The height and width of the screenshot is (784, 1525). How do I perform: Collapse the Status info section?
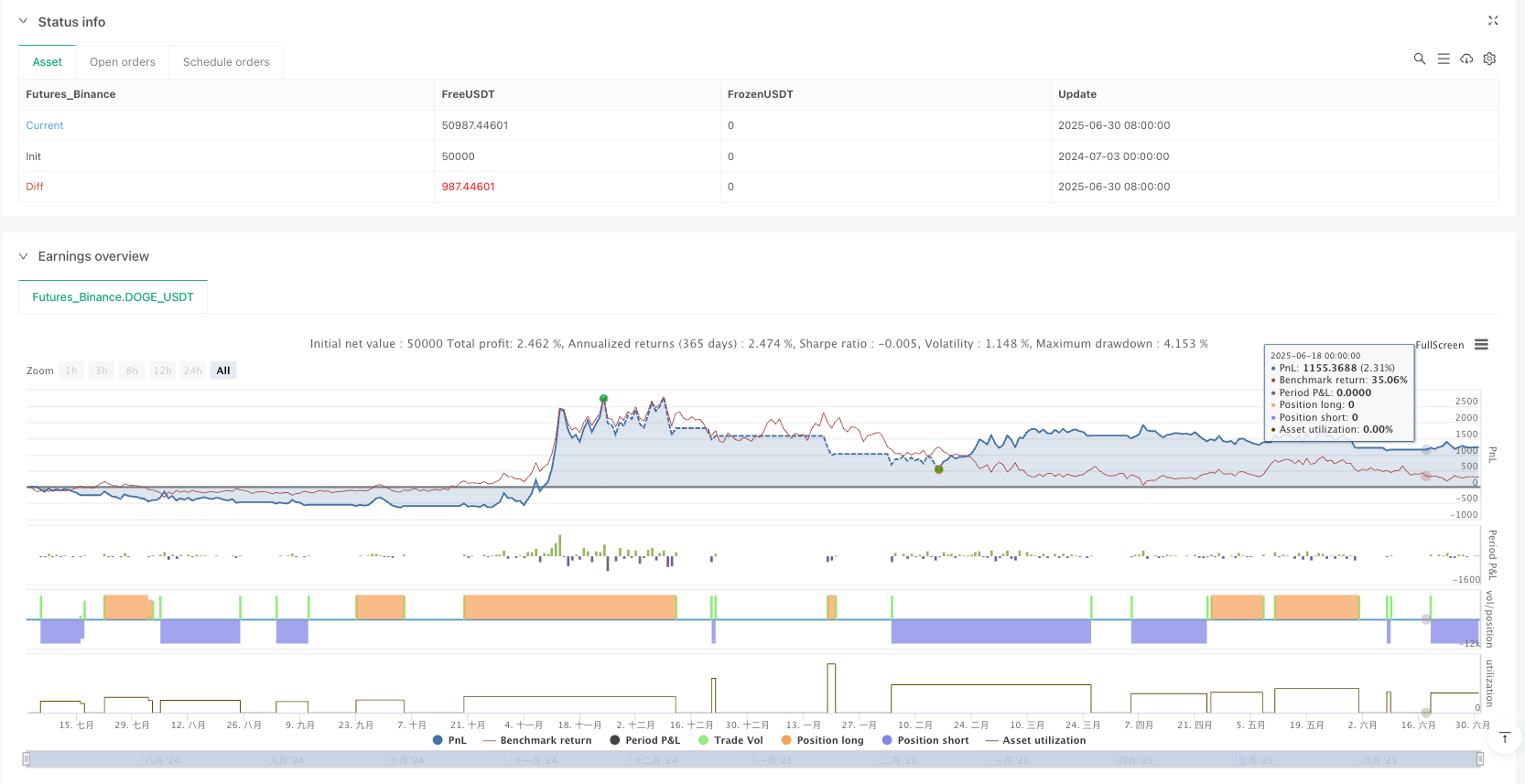24,21
